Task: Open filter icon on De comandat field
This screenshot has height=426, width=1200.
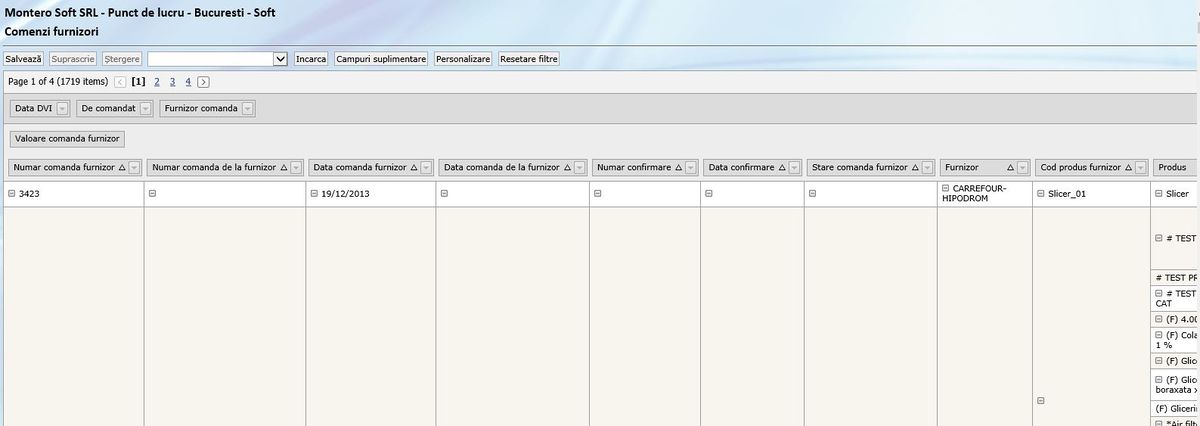Action: [x=146, y=108]
